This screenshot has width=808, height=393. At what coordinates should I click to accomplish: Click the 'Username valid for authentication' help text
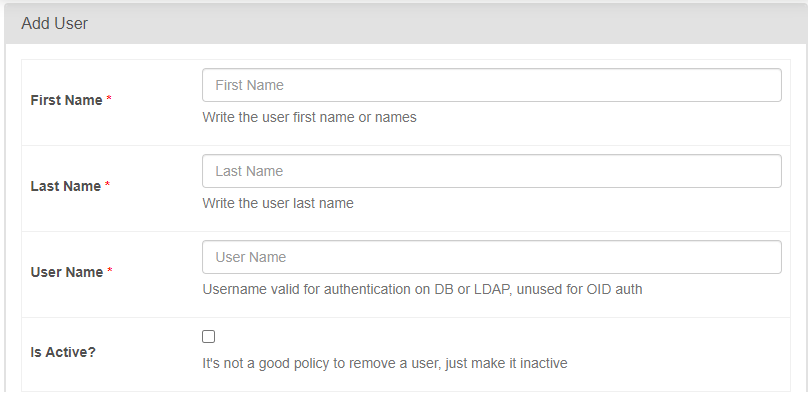coord(422,289)
